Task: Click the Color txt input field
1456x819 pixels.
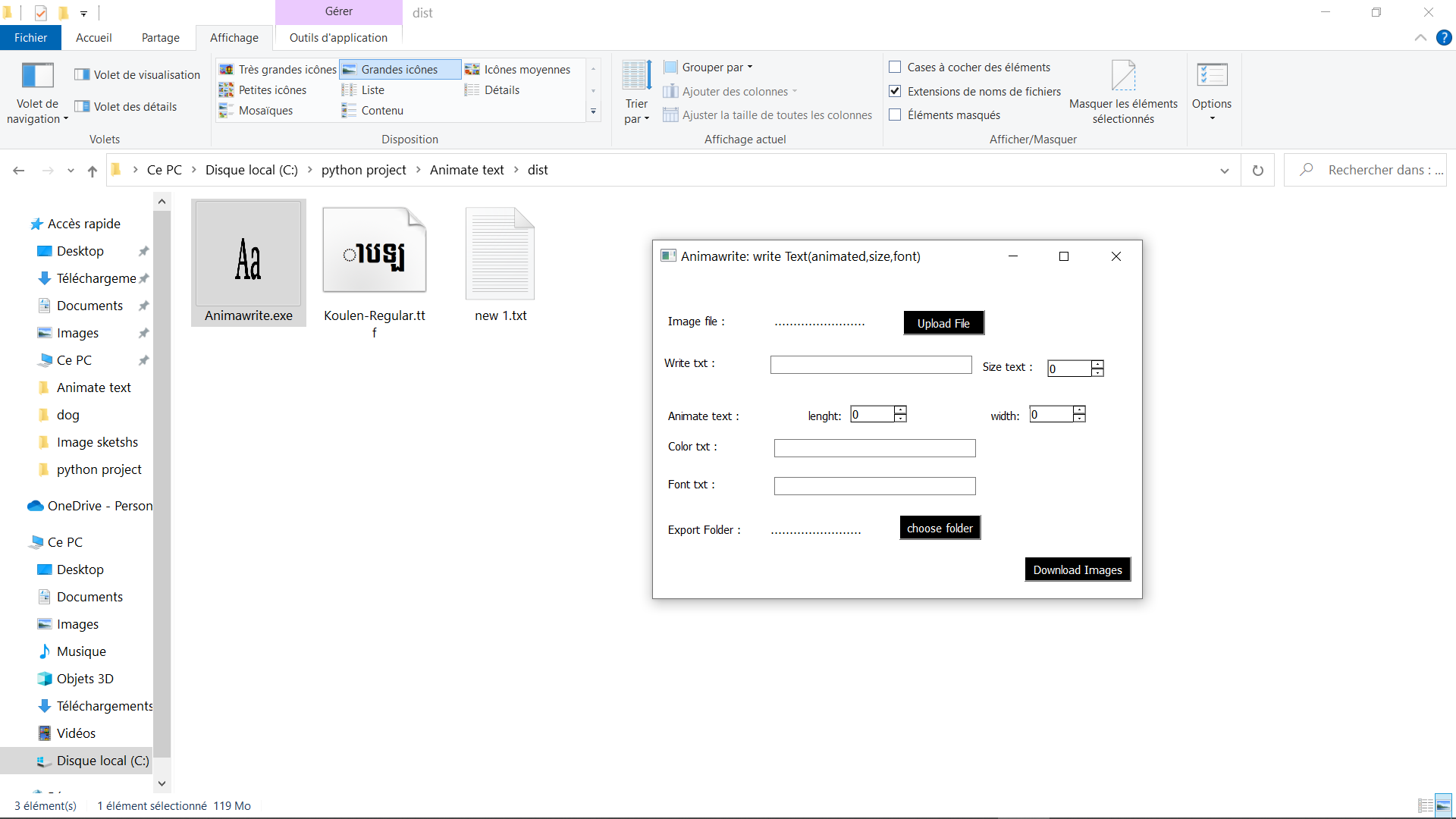Action: 874,448
